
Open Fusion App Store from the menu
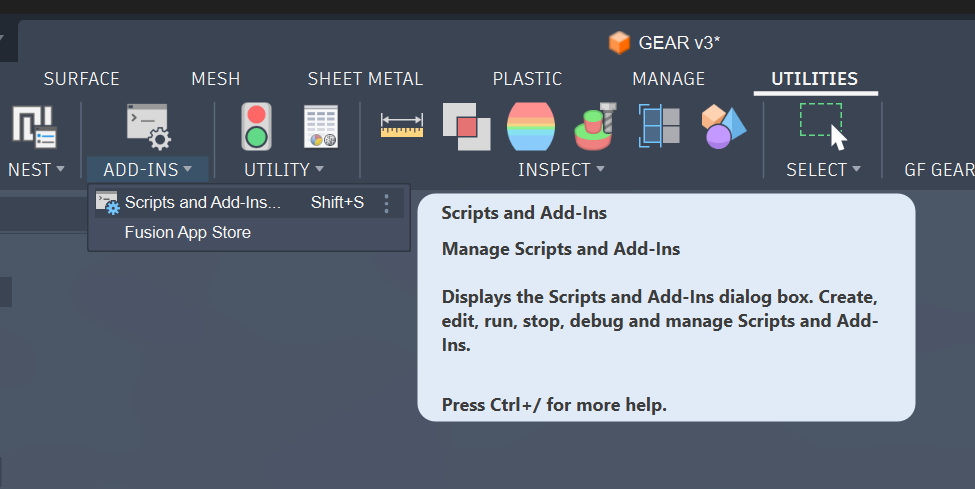coord(188,233)
